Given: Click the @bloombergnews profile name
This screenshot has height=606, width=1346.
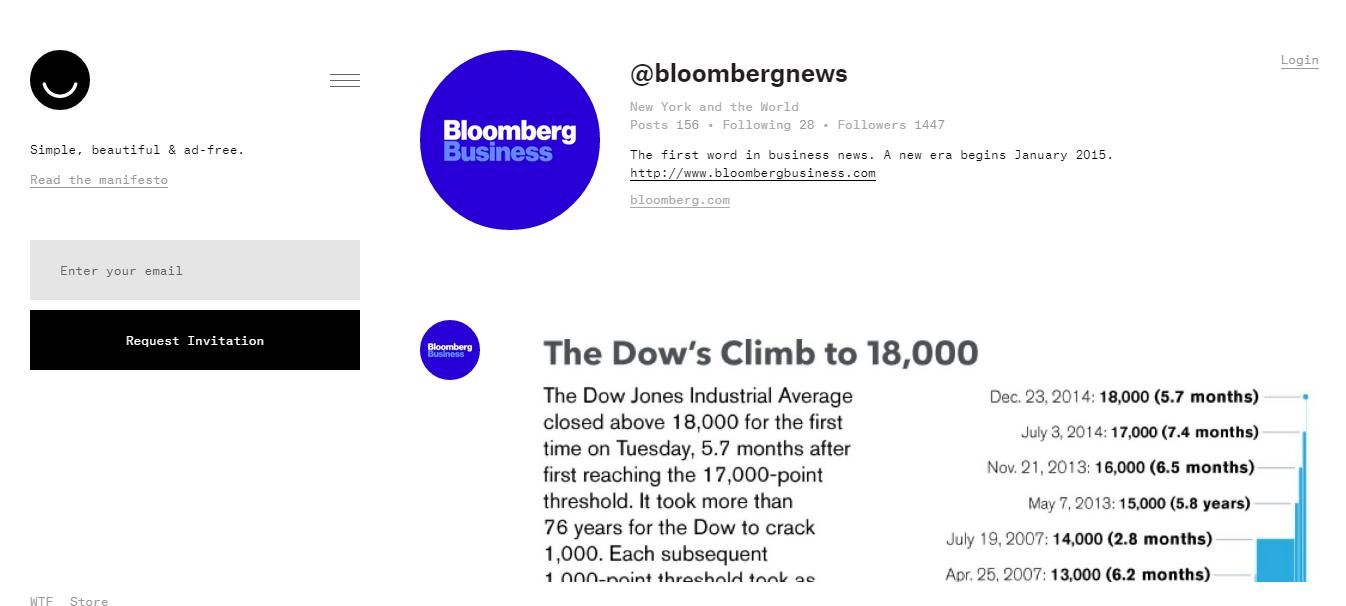Looking at the screenshot, I should [739, 74].
